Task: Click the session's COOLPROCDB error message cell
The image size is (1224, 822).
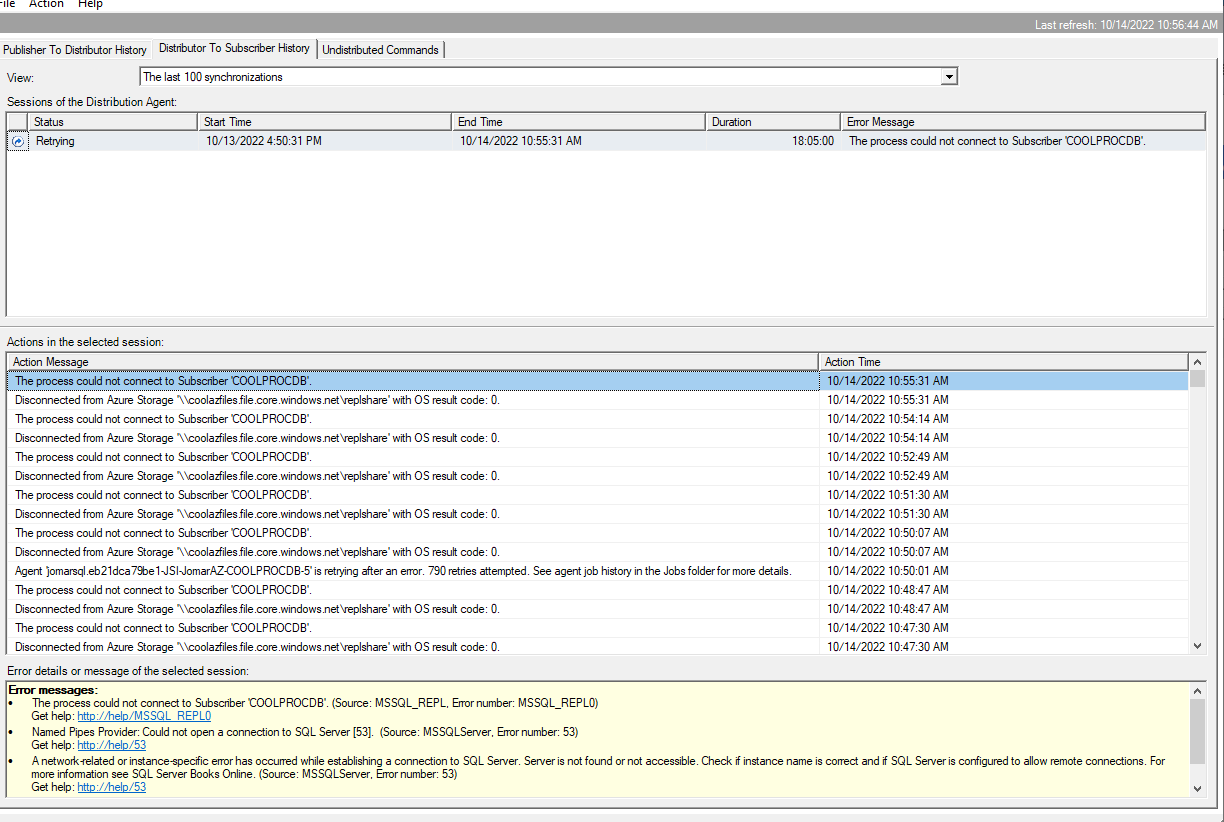Action: coord(997,141)
